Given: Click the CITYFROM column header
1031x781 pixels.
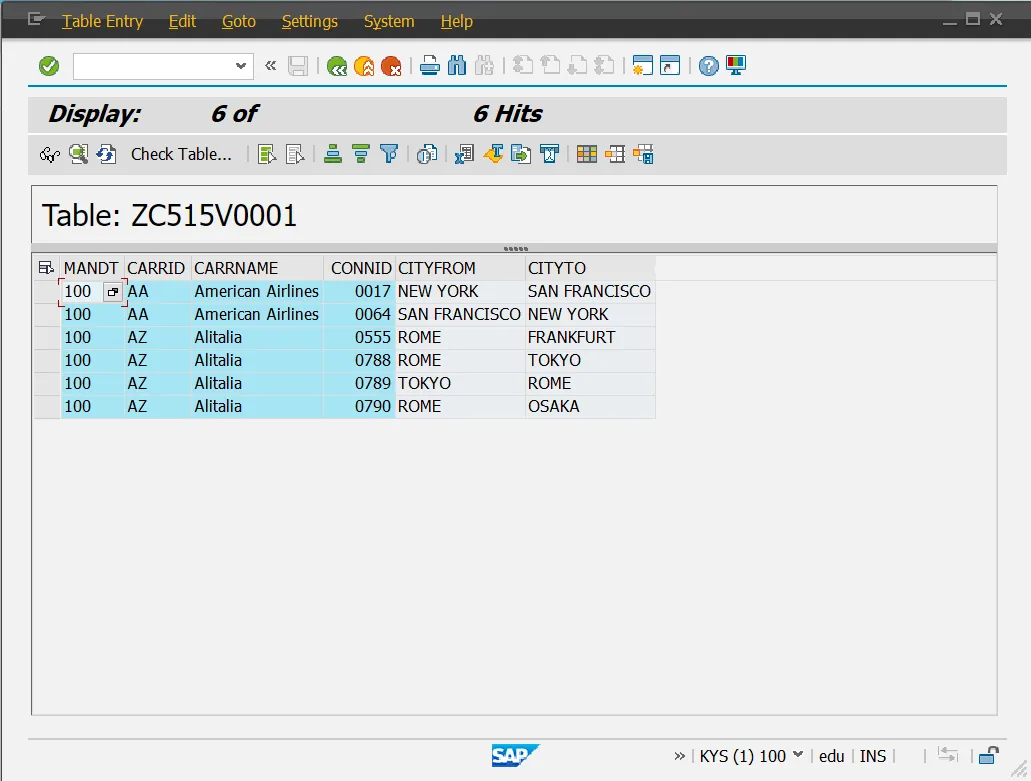Looking at the screenshot, I should point(460,268).
